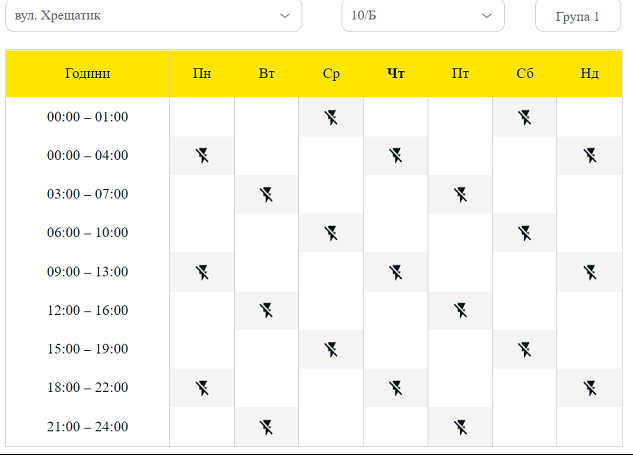The height and width of the screenshot is (455, 633).
Task: Select the Чт column header
Action: (396, 73)
